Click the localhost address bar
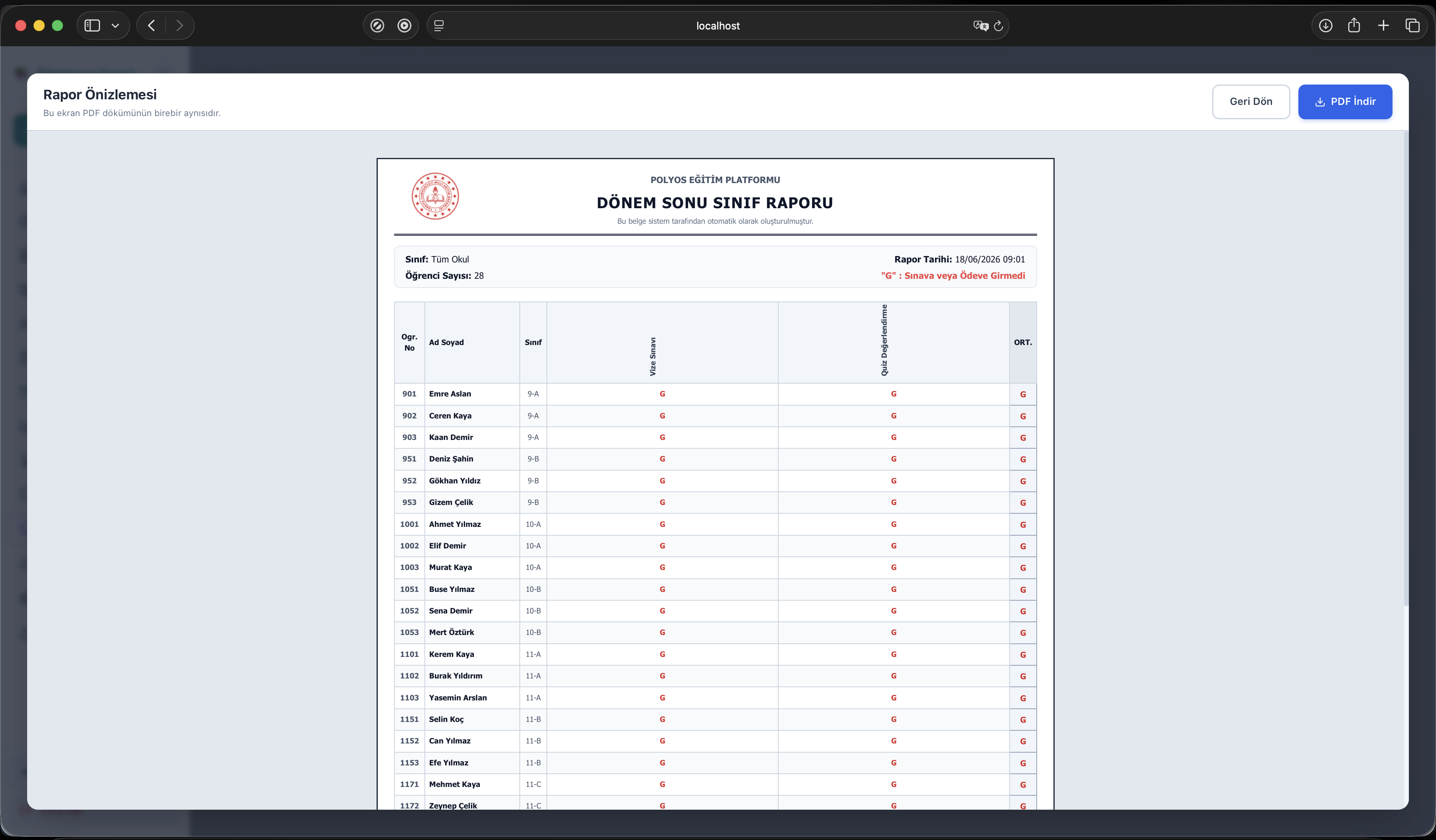Screen dimensions: 1436x840 [718, 26]
